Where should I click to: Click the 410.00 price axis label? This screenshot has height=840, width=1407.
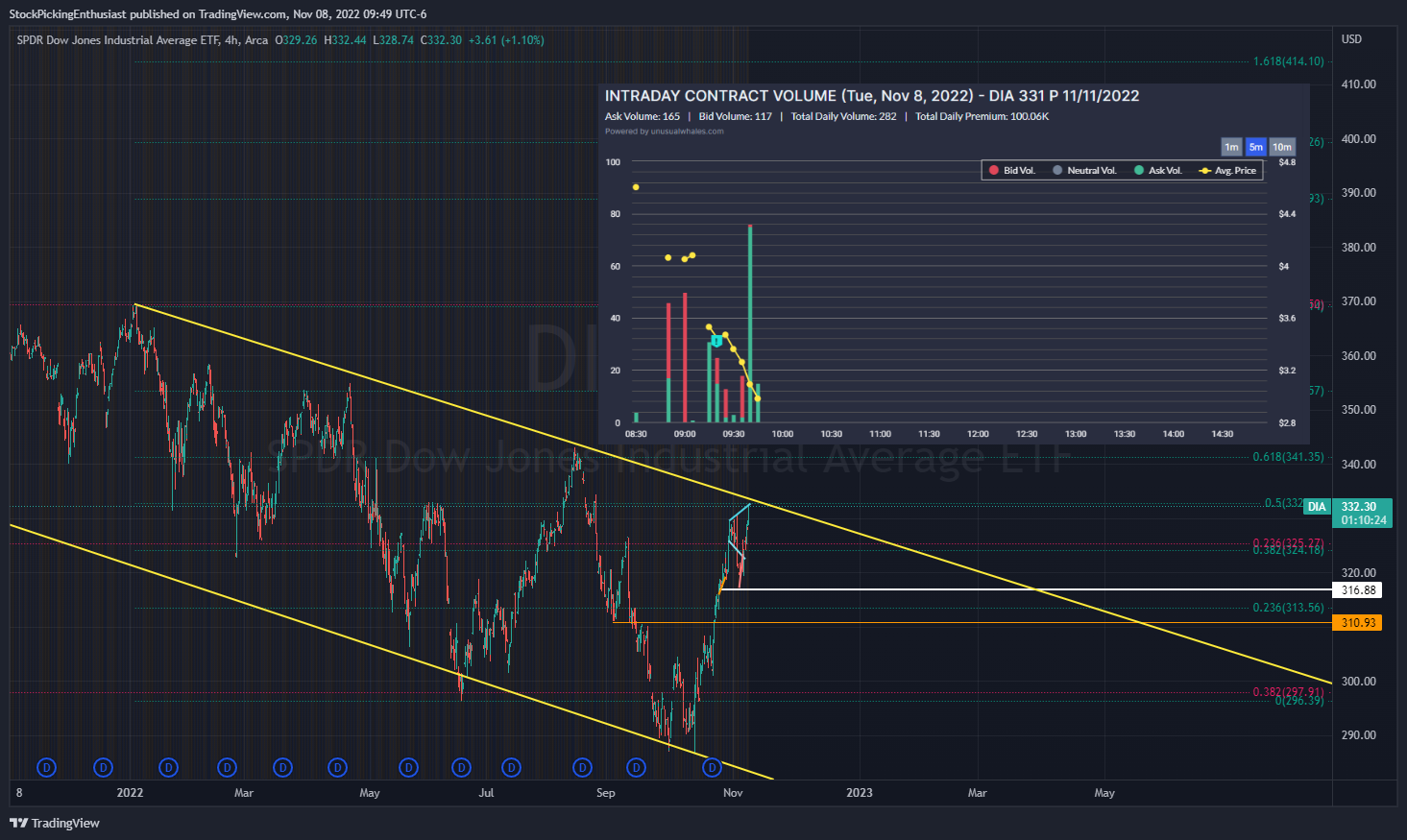pos(1358,84)
